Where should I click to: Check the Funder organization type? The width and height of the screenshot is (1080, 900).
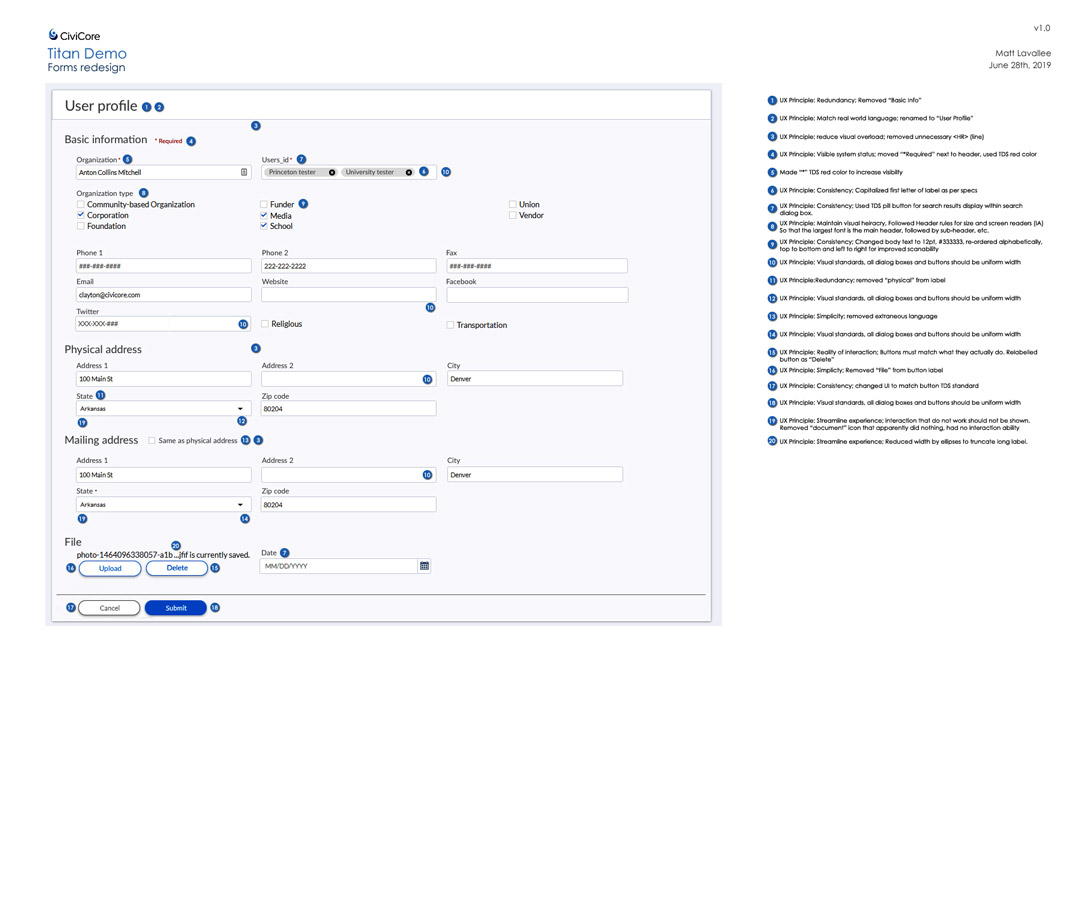point(264,204)
